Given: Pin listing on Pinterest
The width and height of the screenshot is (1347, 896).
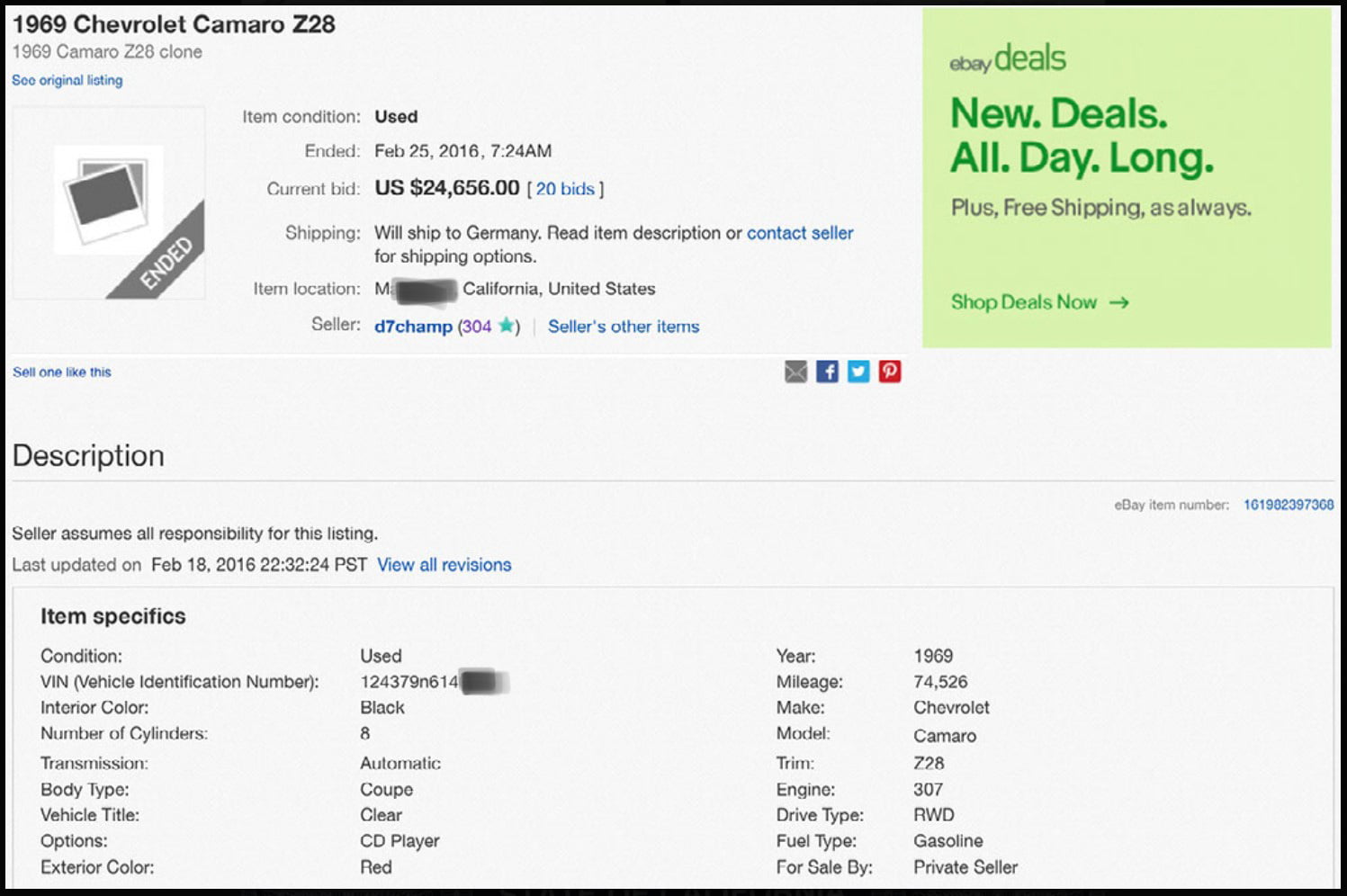Looking at the screenshot, I should coord(890,372).
